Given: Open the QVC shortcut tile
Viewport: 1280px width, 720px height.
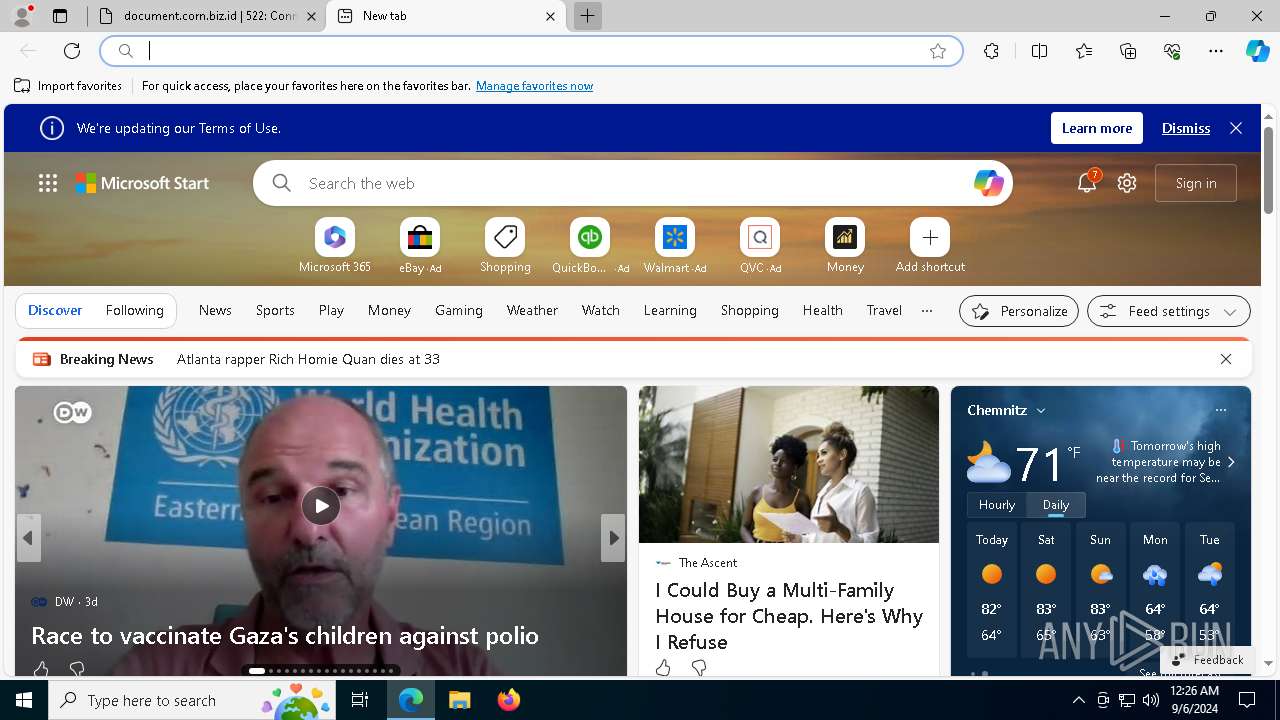Looking at the screenshot, I should click(x=760, y=238).
